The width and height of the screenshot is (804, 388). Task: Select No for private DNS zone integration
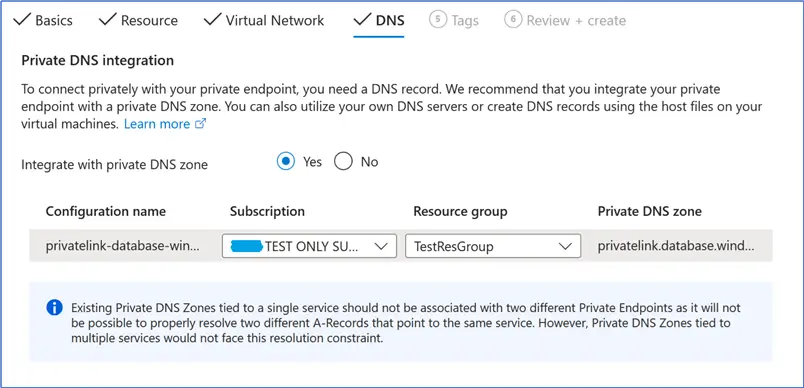click(x=344, y=162)
